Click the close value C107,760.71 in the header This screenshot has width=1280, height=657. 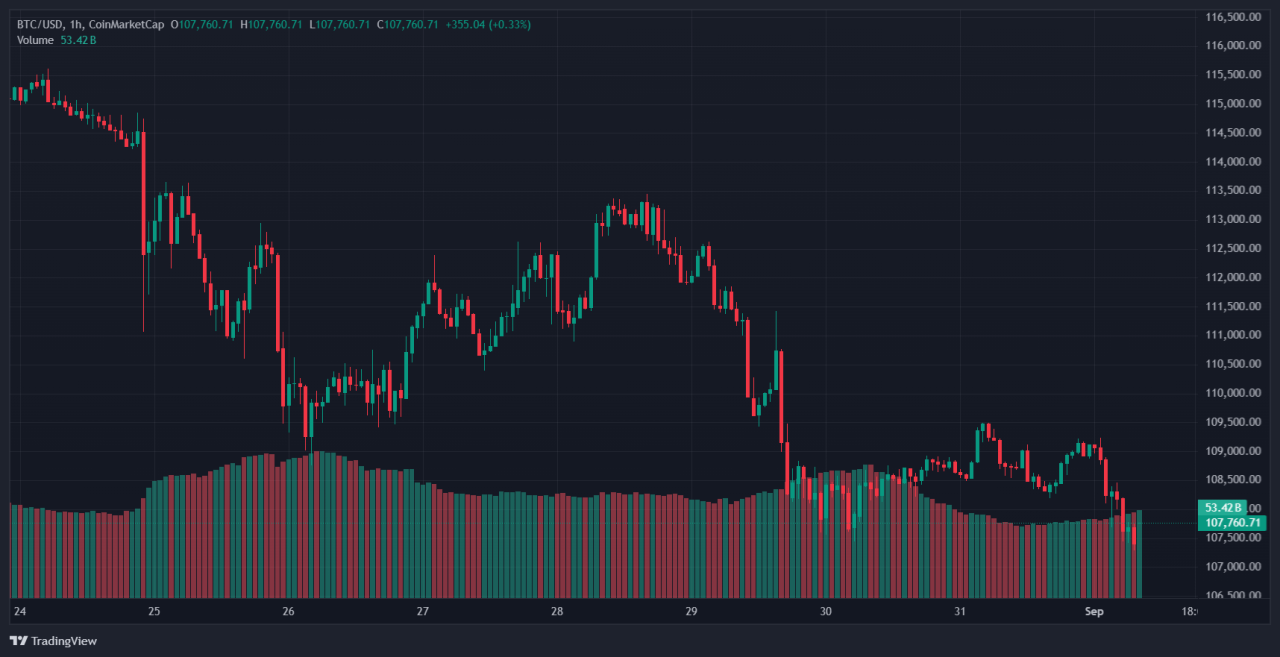[x=407, y=24]
